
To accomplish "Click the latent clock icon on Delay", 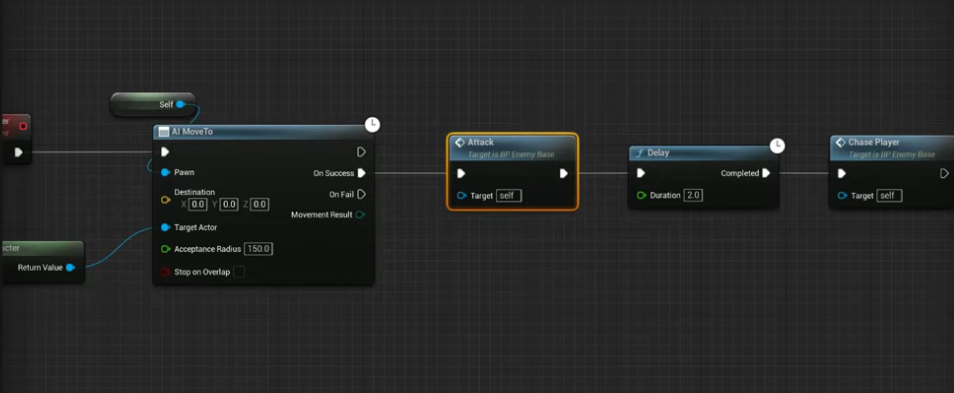I will click(x=777, y=145).
